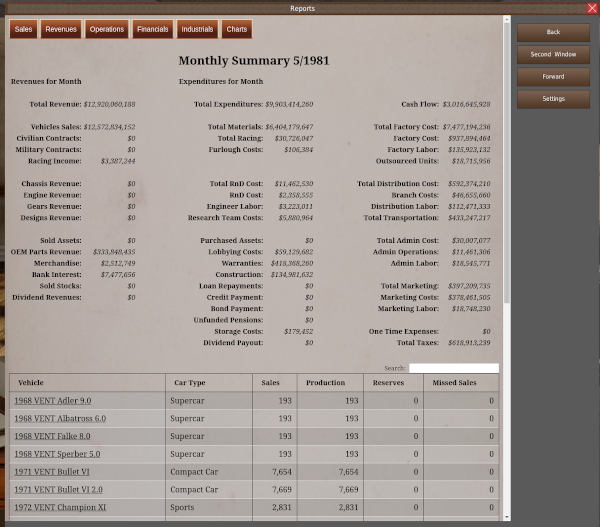The height and width of the screenshot is (527, 600).
Task: Close the Reports window
Action: pyautogui.click(x=592, y=8)
